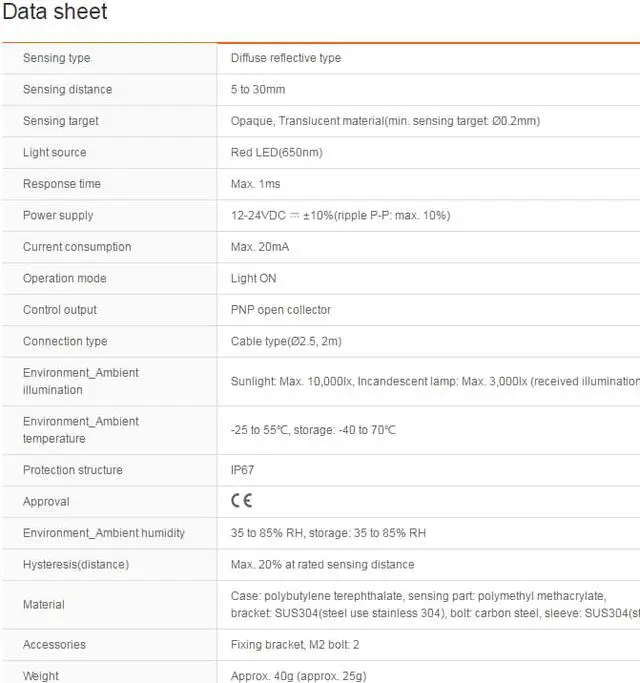Screen dimensions: 640x683
Task: Click the CE approval mark icon
Action: coord(241,501)
